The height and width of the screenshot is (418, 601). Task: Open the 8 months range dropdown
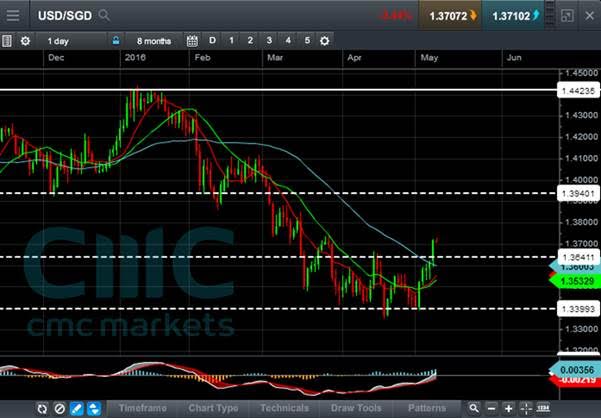coord(154,41)
